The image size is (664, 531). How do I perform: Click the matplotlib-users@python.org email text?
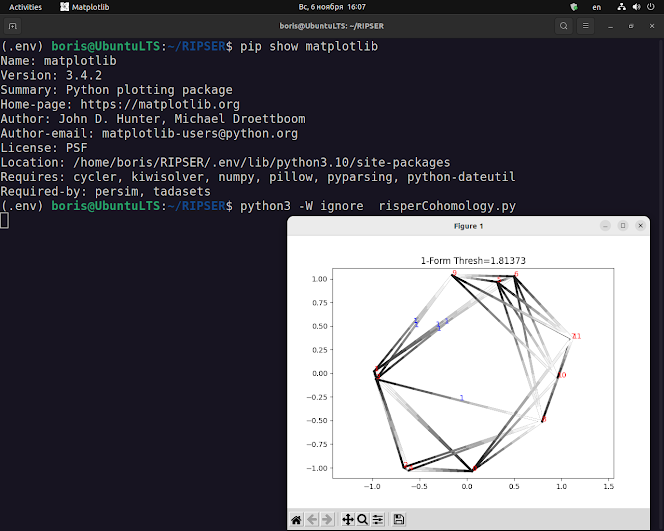[200, 133]
